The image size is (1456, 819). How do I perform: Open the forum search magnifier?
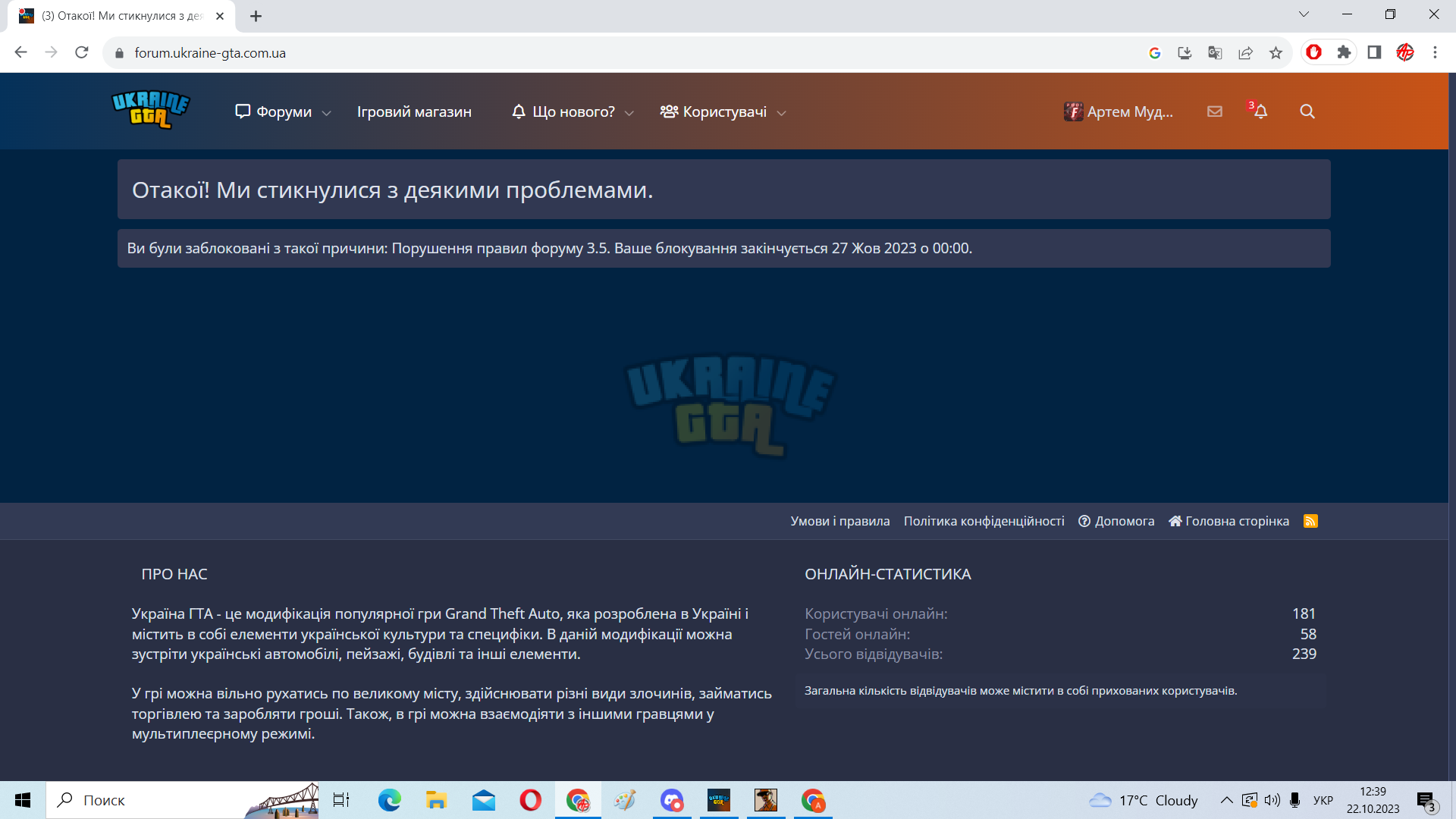click(1307, 111)
